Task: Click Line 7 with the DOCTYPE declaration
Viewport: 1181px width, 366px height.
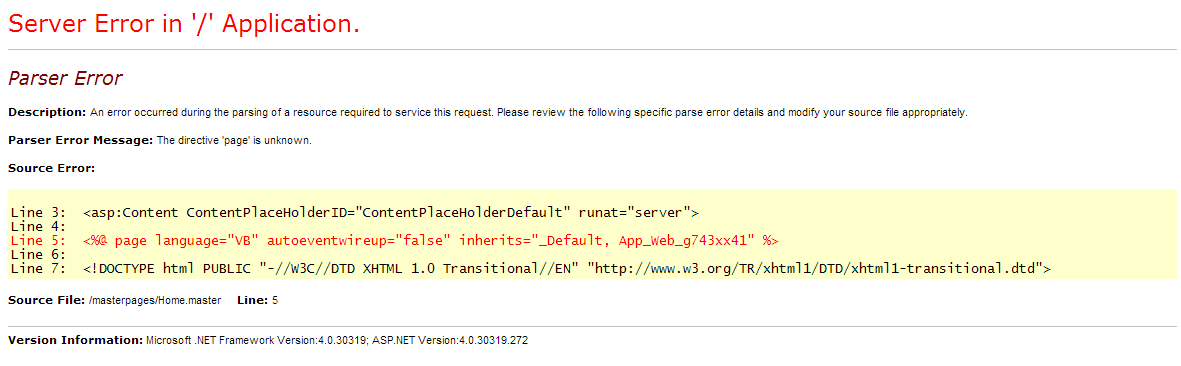Action: click(531, 268)
